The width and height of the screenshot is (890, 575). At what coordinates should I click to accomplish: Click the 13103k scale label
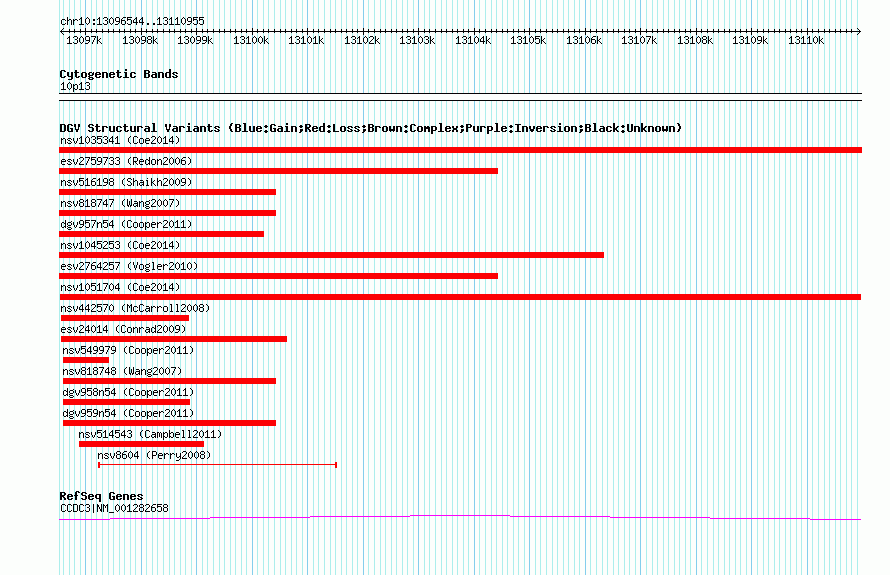(417, 40)
